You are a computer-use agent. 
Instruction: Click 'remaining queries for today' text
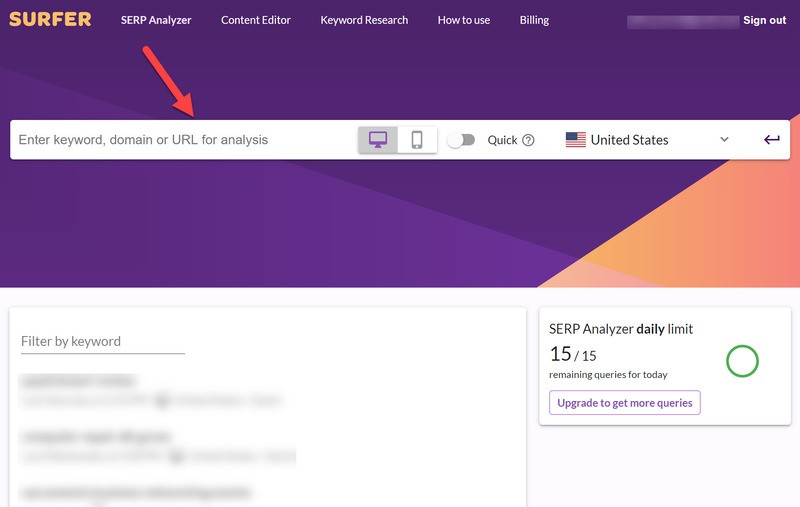608,375
